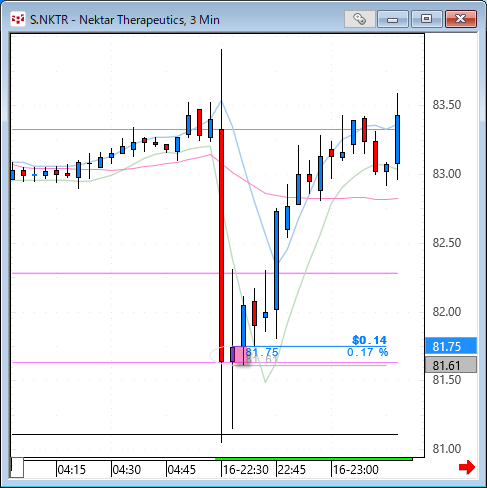The height and width of the screenshot is (488, 487).
Task: Click the 83.50 price axis label
Action: [447, 105]
